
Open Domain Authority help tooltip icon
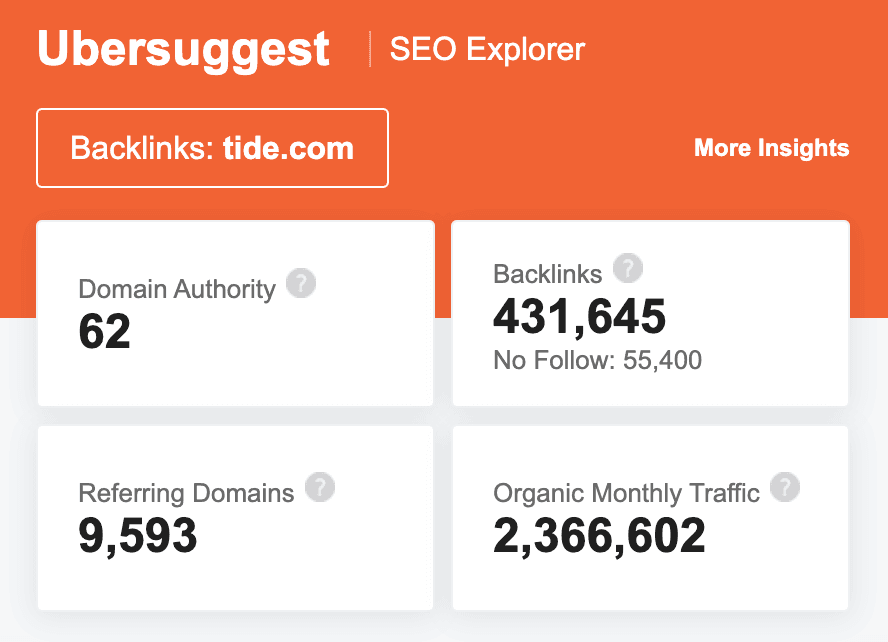(x=301, y=284)
